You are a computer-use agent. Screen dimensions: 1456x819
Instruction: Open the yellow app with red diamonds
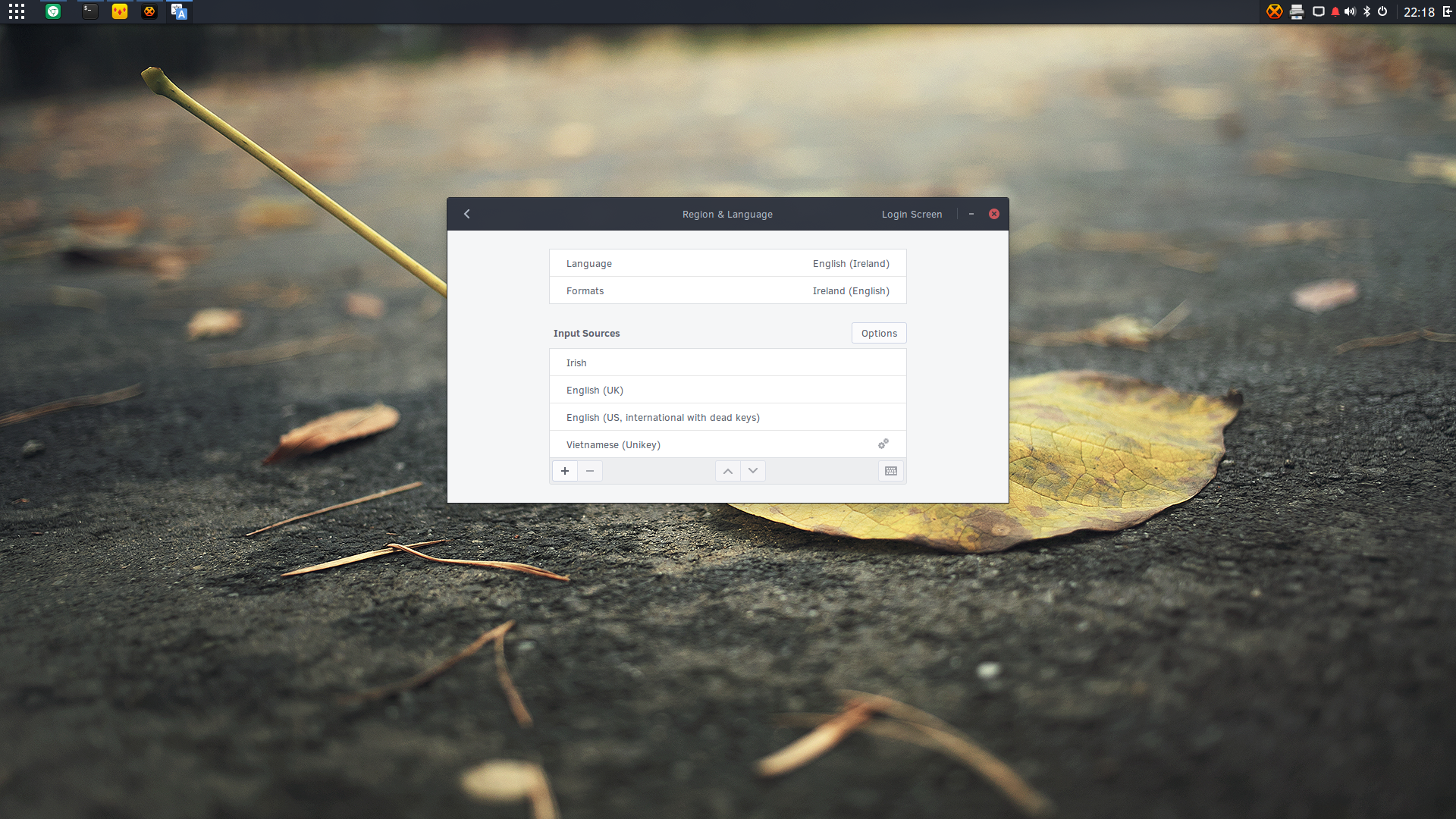(x=120, y=11)
